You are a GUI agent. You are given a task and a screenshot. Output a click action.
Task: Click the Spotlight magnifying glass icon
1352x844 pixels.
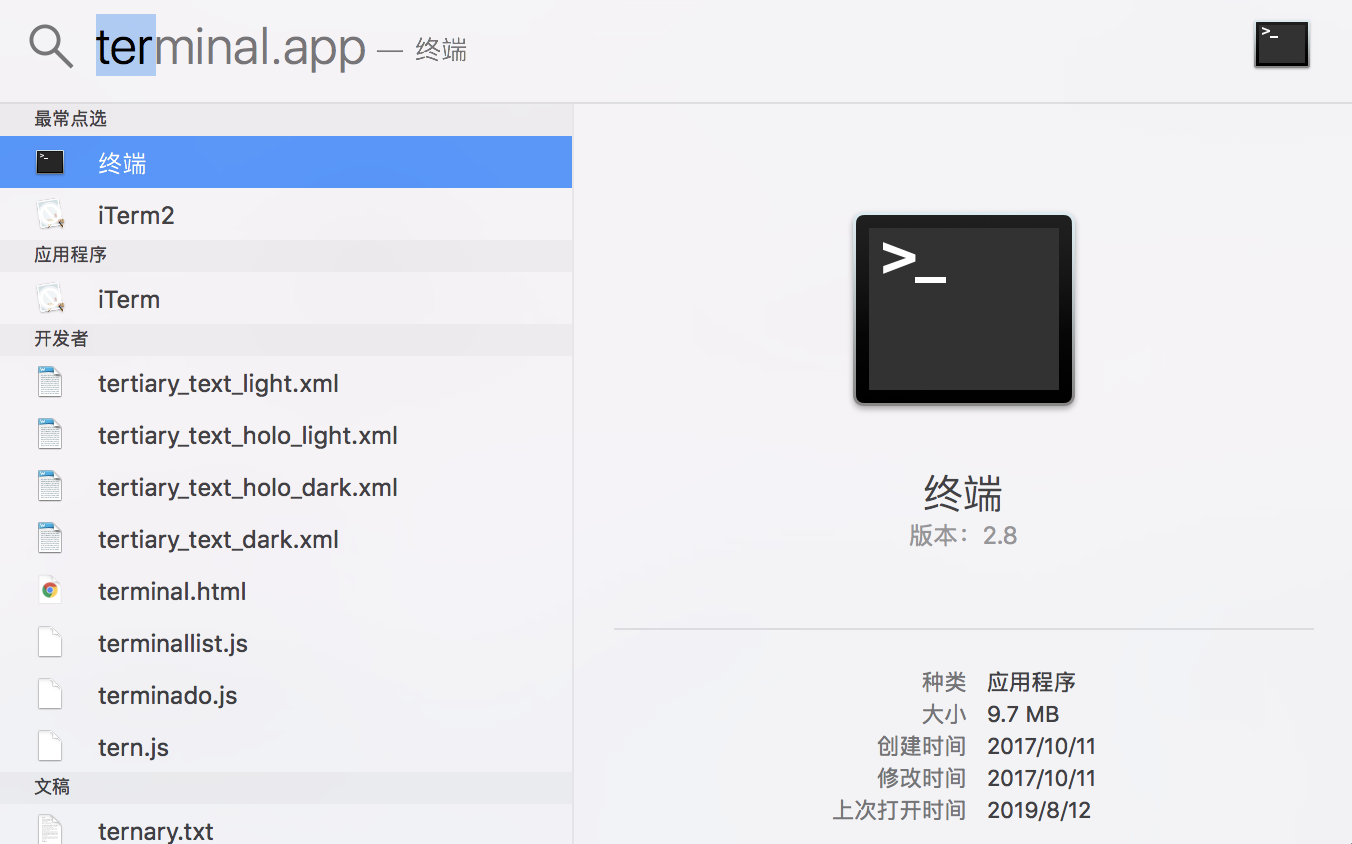coord(50,46)
